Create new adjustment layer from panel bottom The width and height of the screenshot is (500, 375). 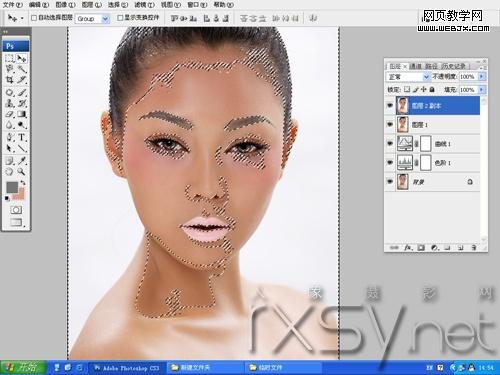coord(434,248)
